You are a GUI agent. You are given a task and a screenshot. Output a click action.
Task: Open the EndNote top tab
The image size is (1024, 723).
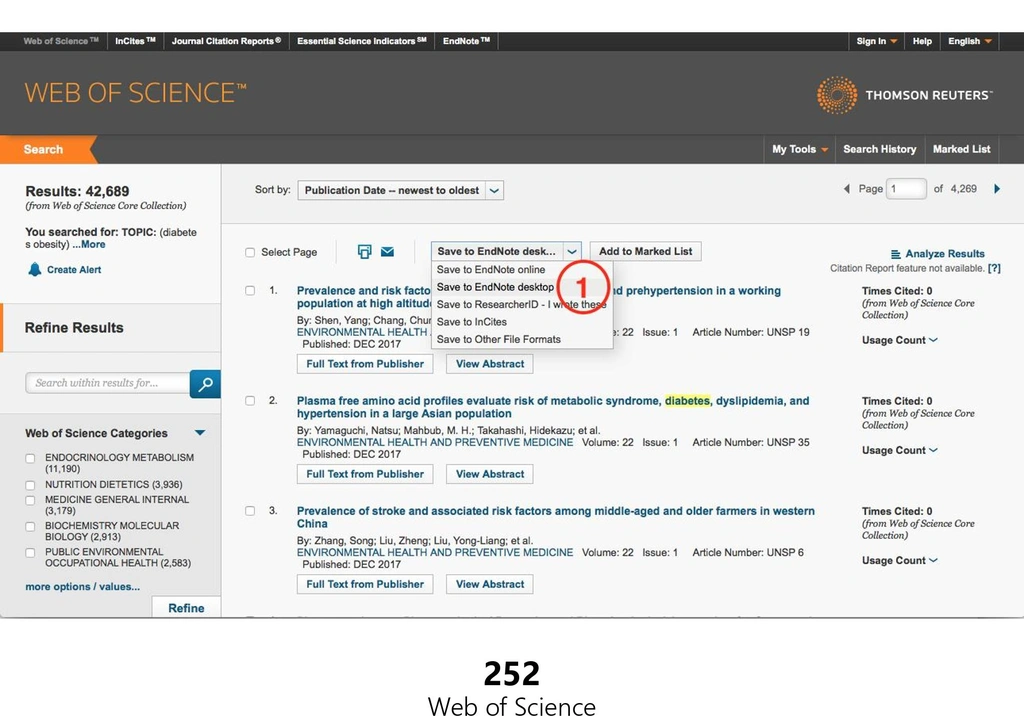pyautogui.click(x=466, y=41)
